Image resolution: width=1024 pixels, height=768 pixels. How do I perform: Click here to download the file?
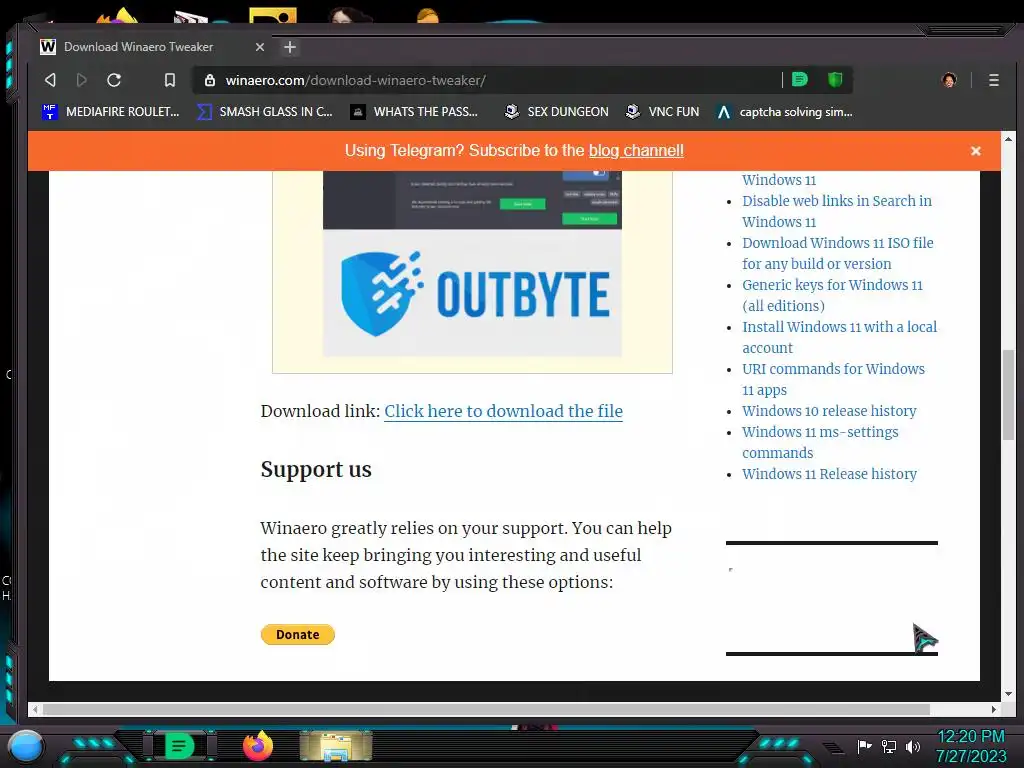(503, 411)
